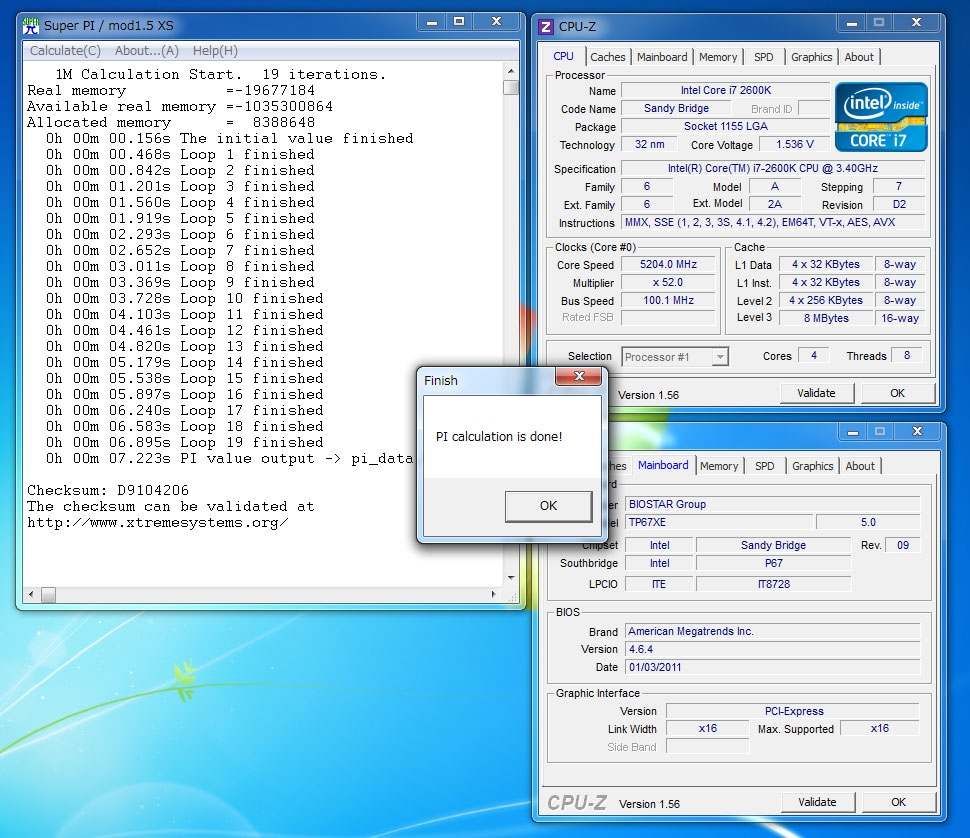This screenshot has width=970, height=838.
Task: Close the upper CPU-Z window
Action: (x=915, y=22)
